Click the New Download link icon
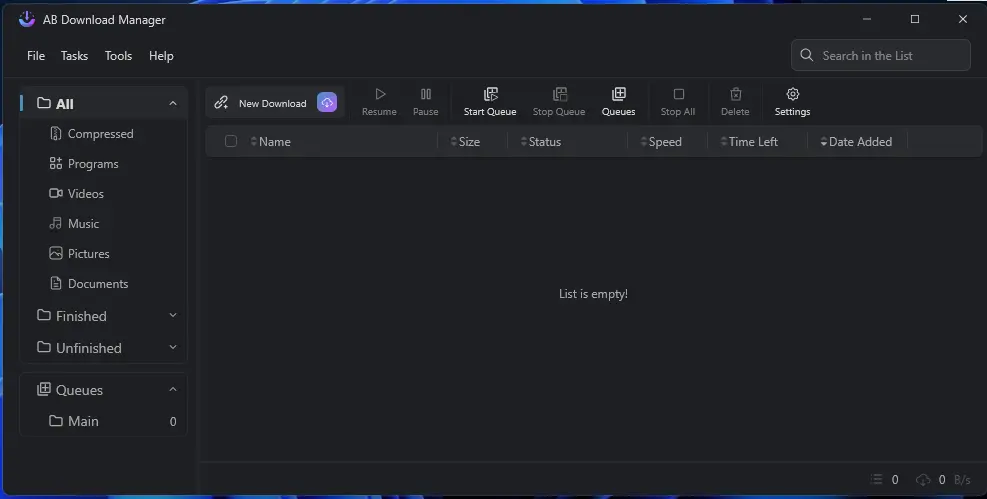The image size is (987, 499). click(x=221, y=103)
